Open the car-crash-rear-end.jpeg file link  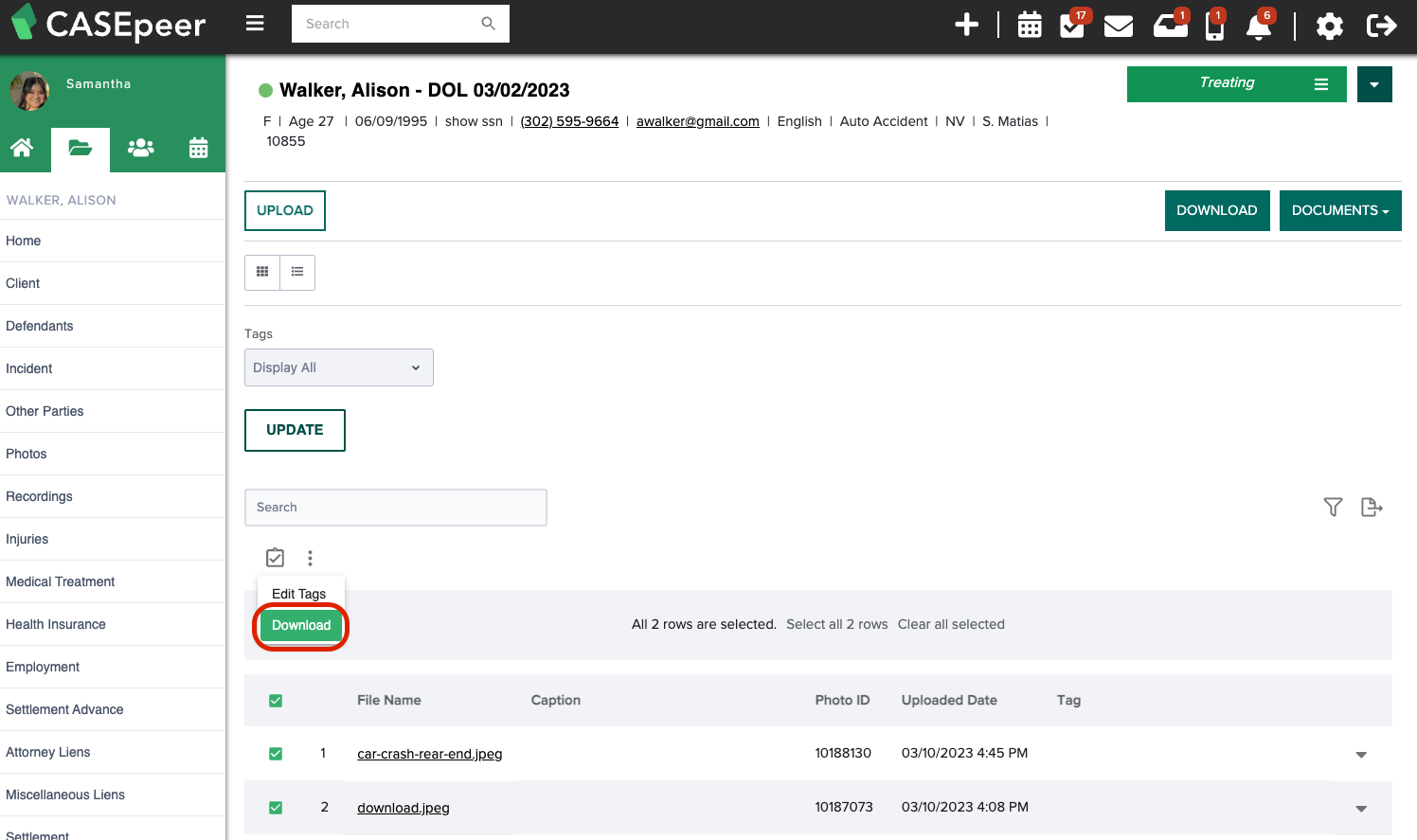pos(430,754)
